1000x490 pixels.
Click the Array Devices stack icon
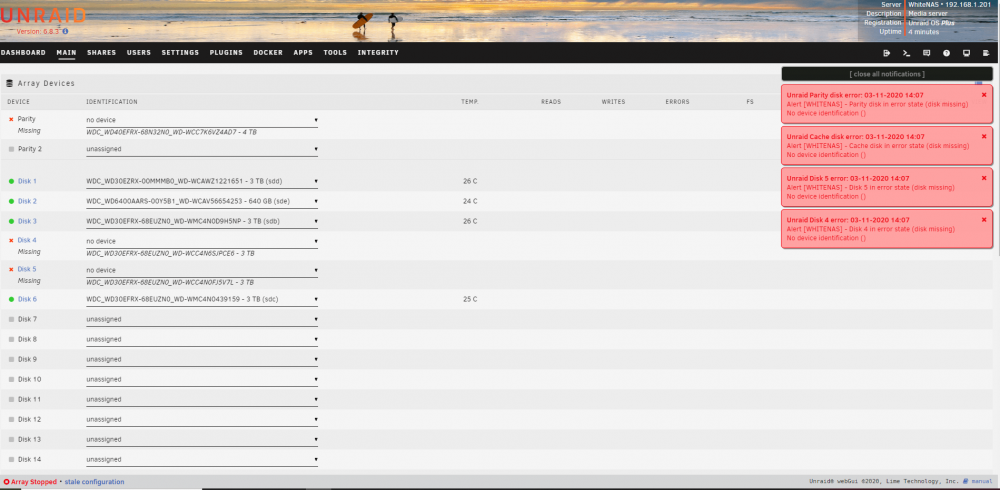point(10,83)
